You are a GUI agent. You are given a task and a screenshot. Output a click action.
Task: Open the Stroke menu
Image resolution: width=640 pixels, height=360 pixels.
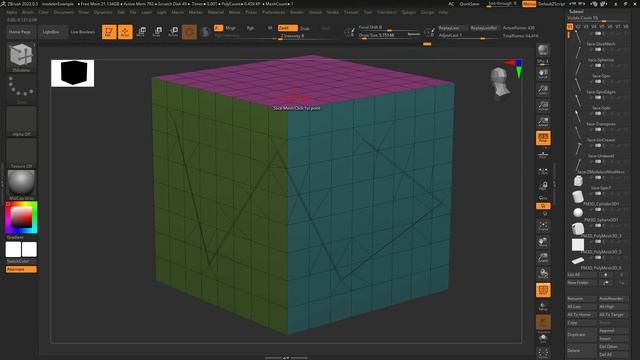tap(333, 12)
